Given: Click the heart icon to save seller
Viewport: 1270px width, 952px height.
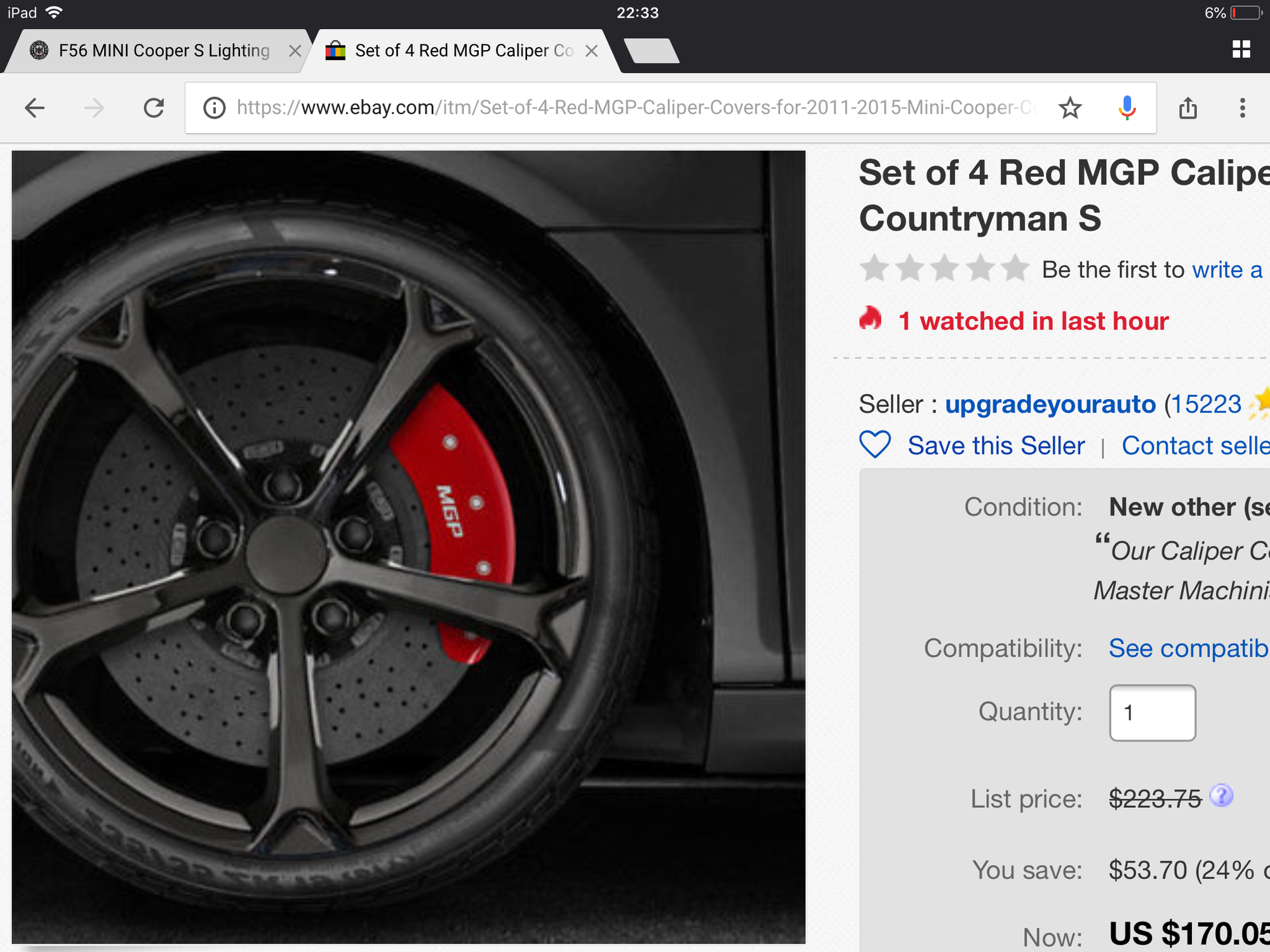Looking at the screenshot, I should pyautogui.click(x=875, y=445).
